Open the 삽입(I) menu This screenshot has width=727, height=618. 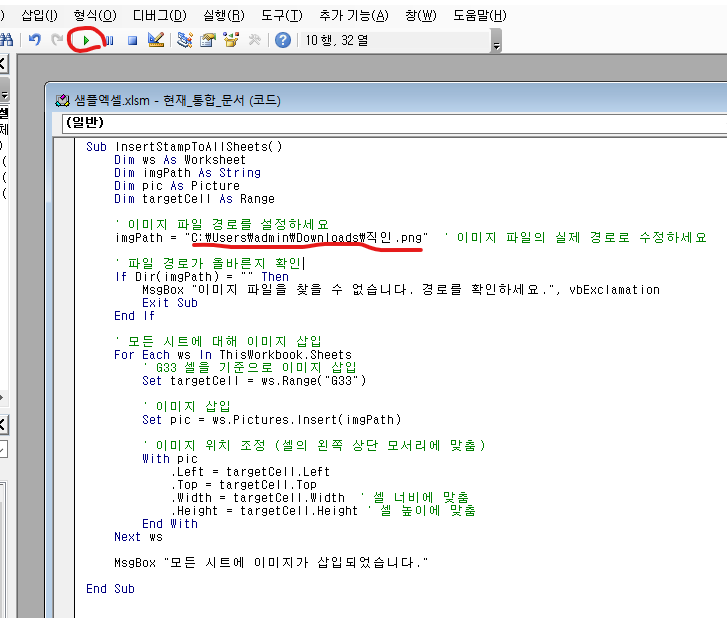pos(39,16)
